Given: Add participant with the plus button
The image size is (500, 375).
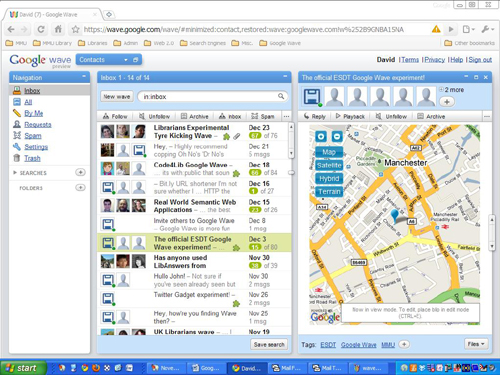Looking at the screenshot, I should pyautogui.click(x=447, y=102).
